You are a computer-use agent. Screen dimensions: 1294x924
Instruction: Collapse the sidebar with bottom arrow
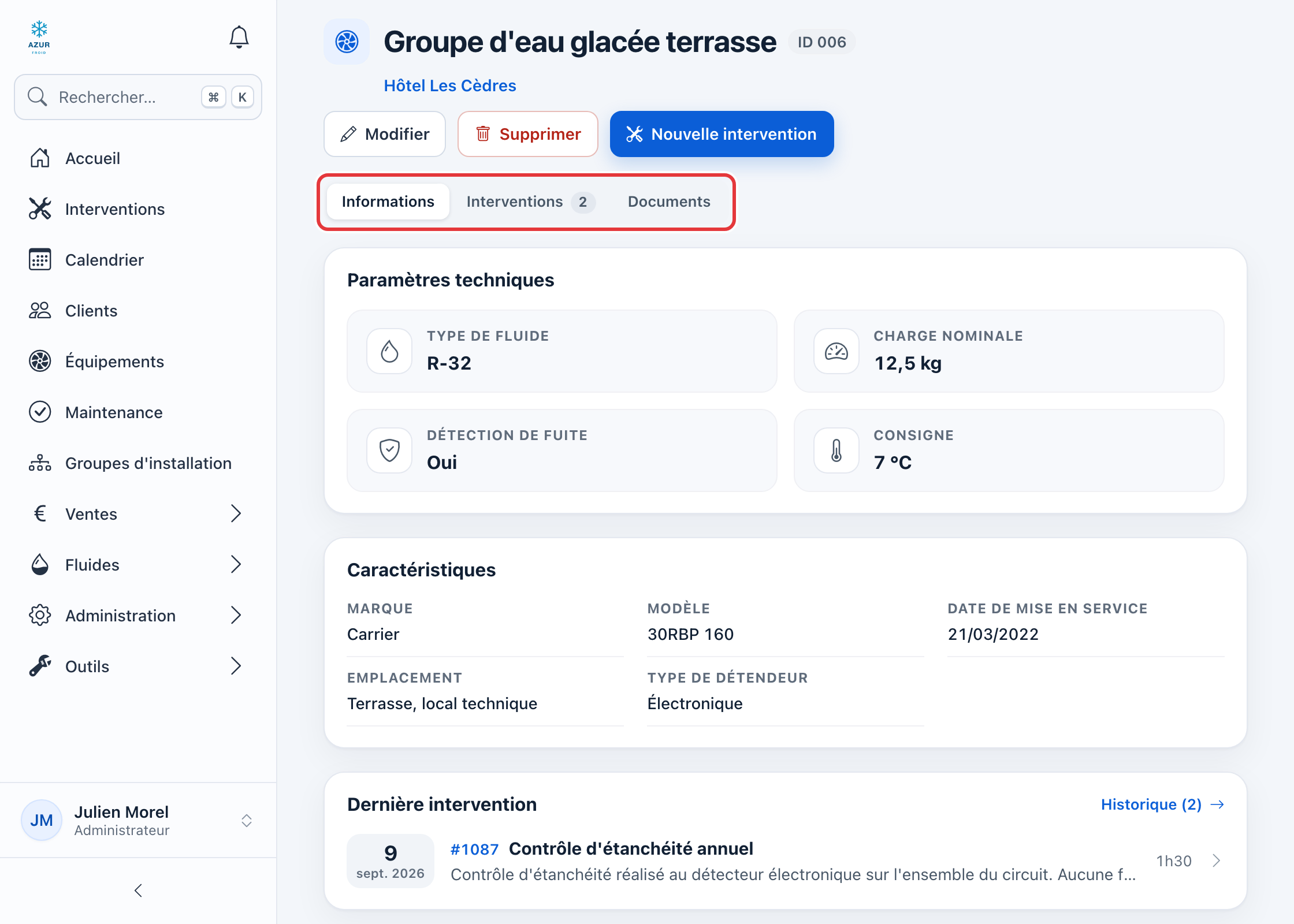click(138, 891)
